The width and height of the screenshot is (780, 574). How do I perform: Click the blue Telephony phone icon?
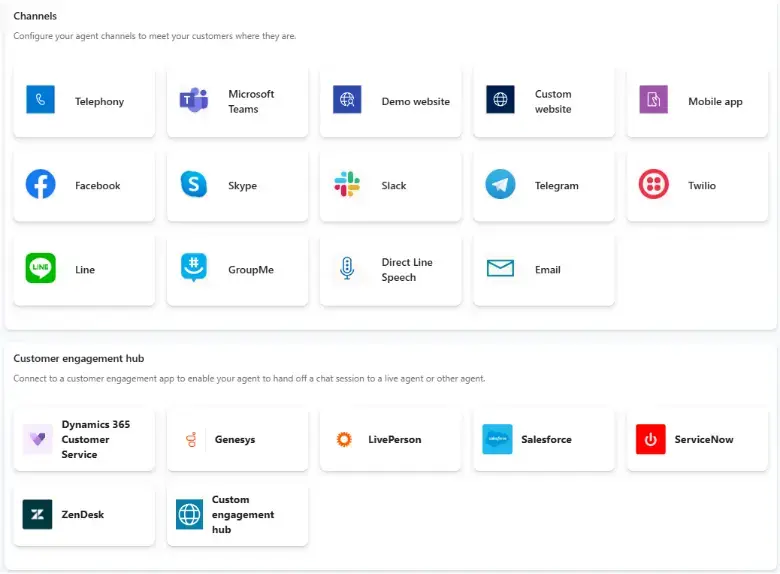[x=40, y=99]
